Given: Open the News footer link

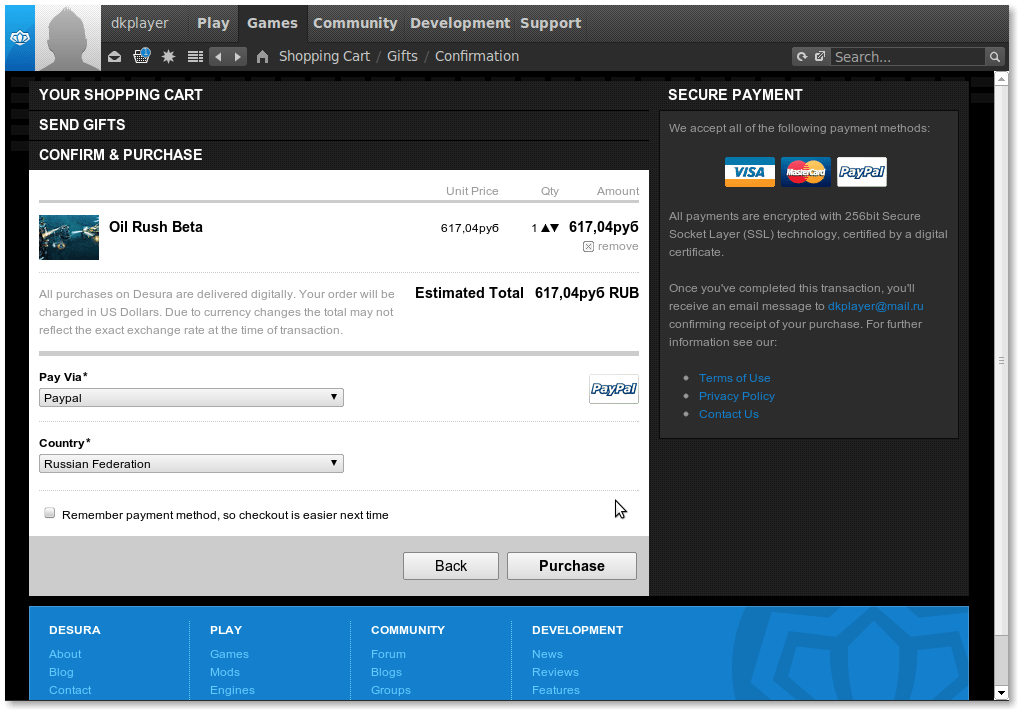Looking at the screenshot, I should tap(547, 654).
